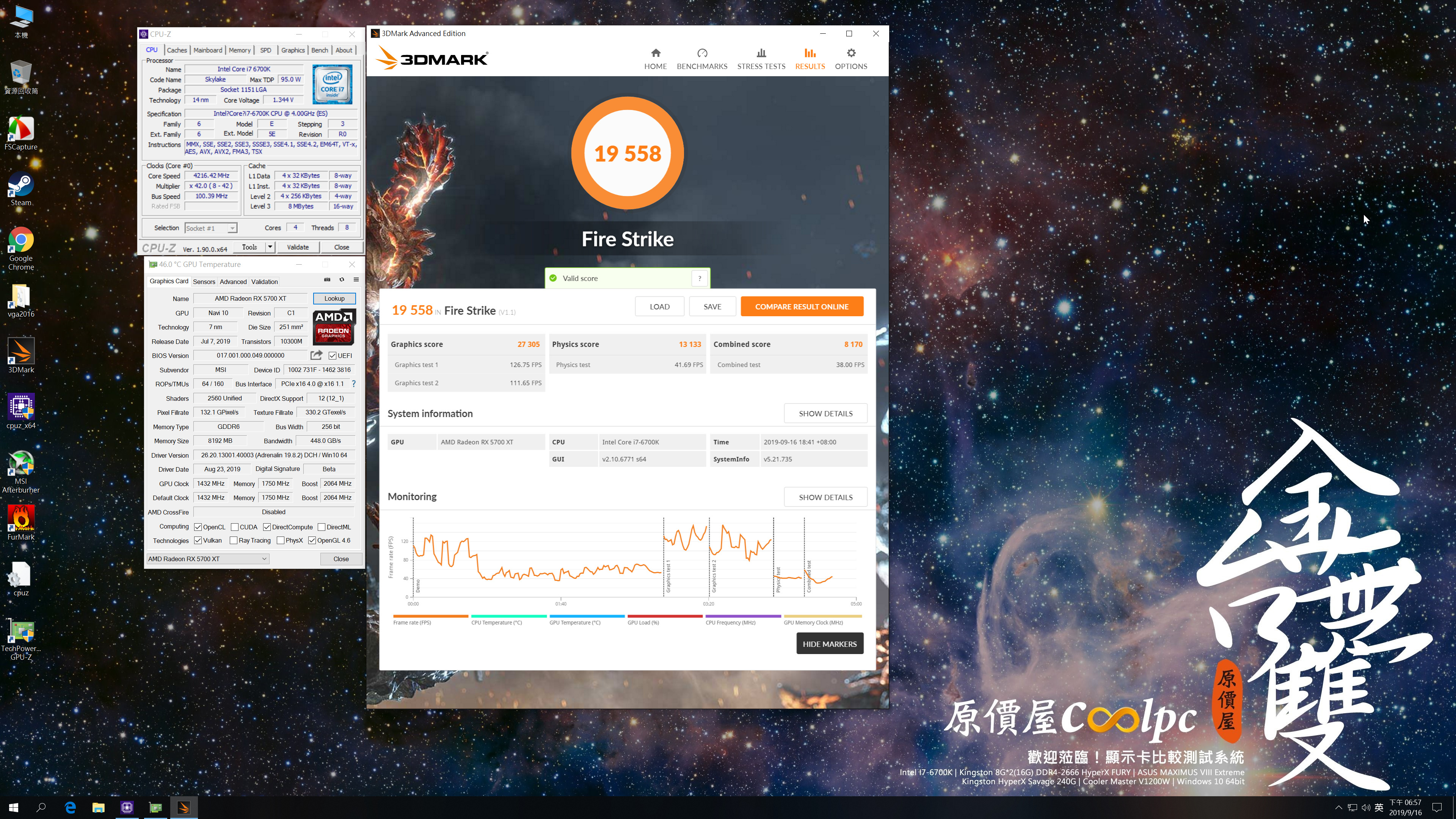Switch to the Memory tab in CPU-Z

240,50
